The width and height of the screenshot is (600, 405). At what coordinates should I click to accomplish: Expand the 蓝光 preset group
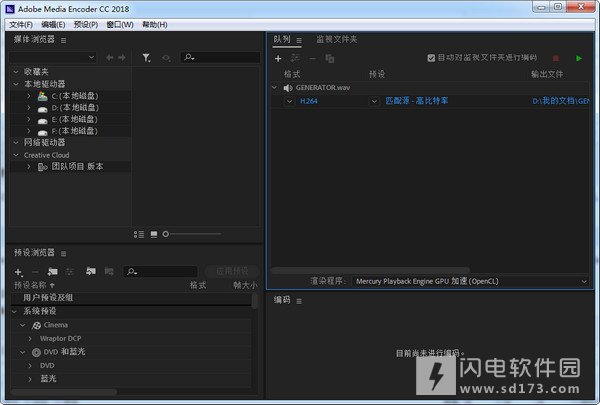click(30, 379)
